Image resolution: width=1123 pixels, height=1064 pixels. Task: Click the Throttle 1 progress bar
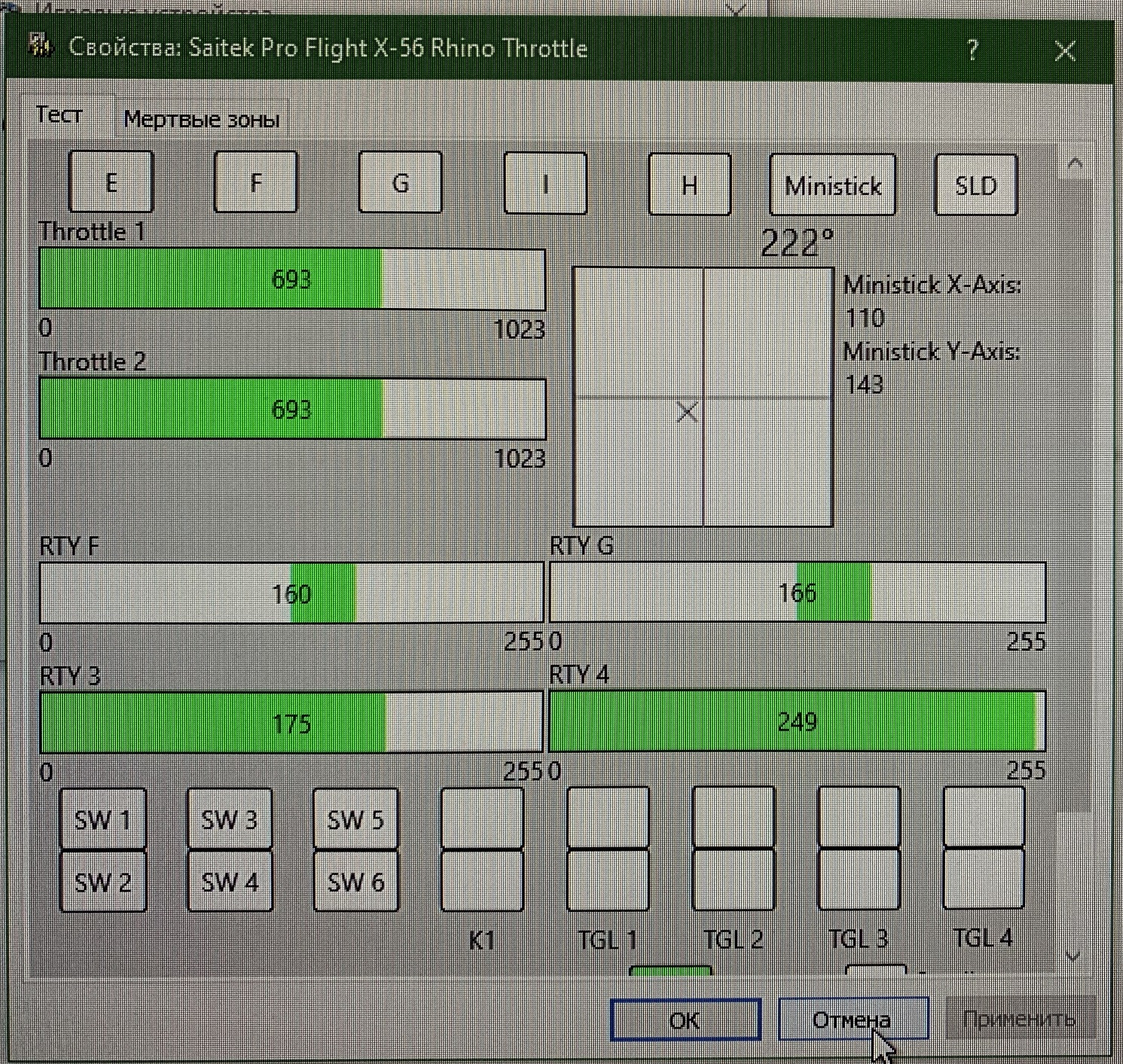pyautogui.click(x=292, y=279)
